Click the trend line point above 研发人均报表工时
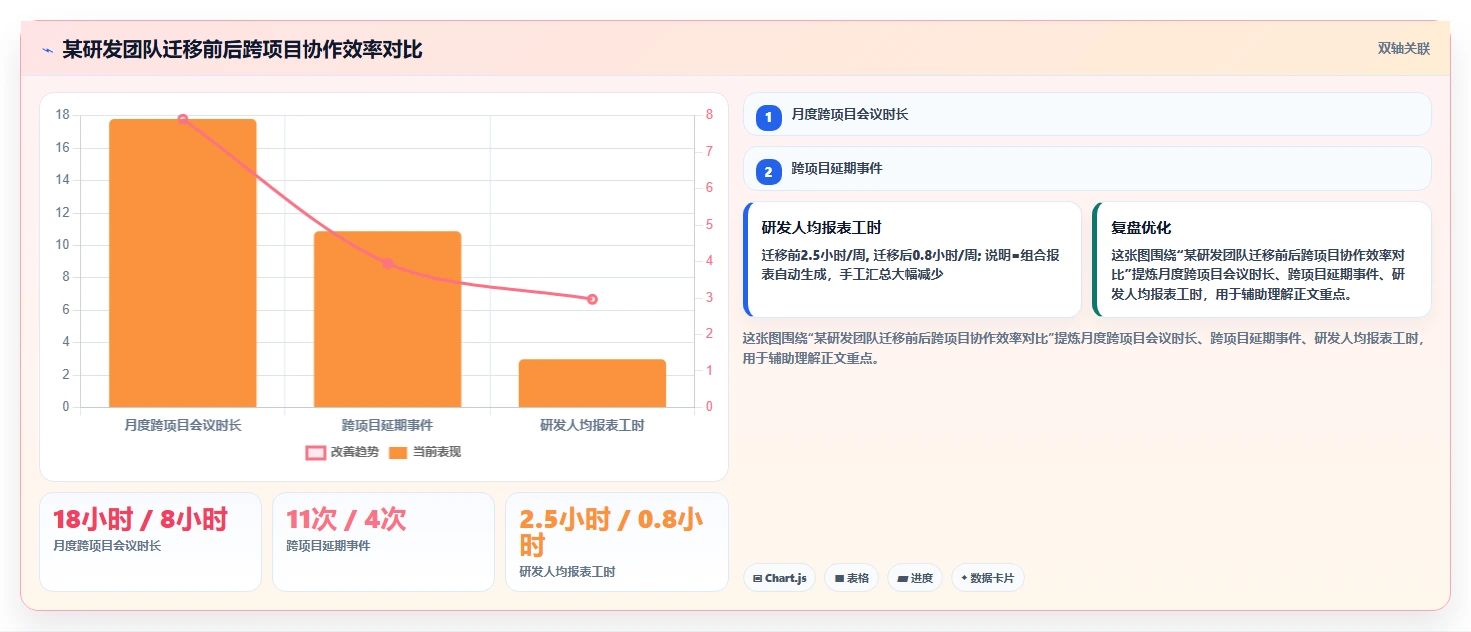Viewport: 1471px width, 632px height. [592, 299]
